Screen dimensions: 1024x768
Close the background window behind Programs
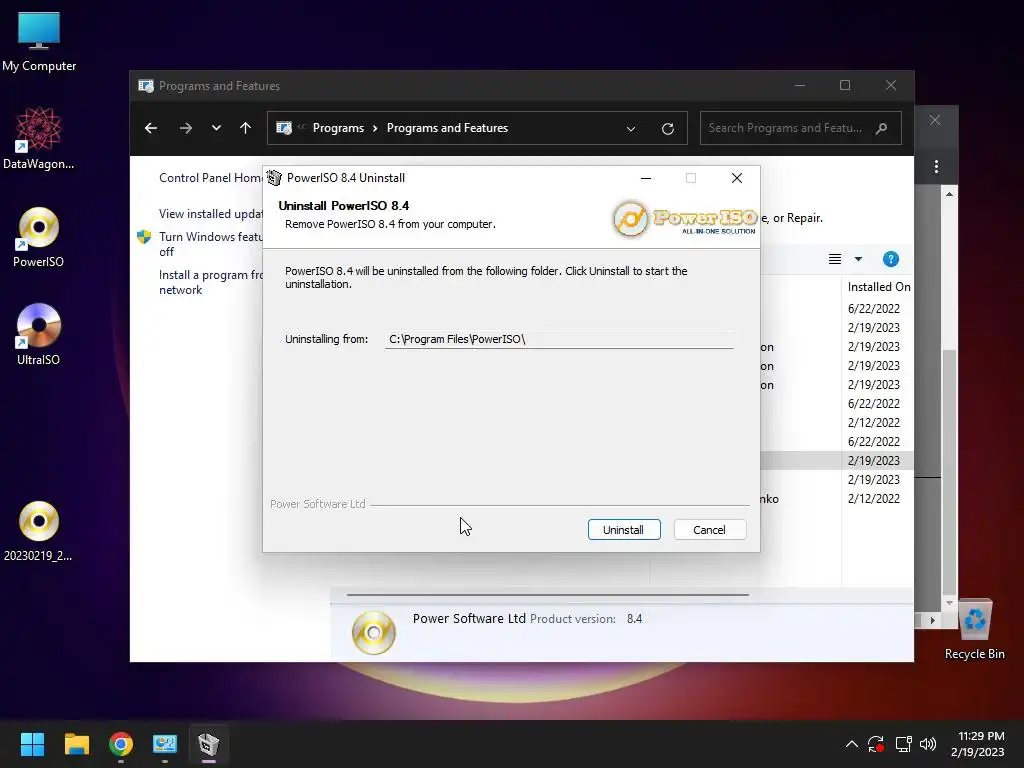pyautogui.click(x=935, y=120)
